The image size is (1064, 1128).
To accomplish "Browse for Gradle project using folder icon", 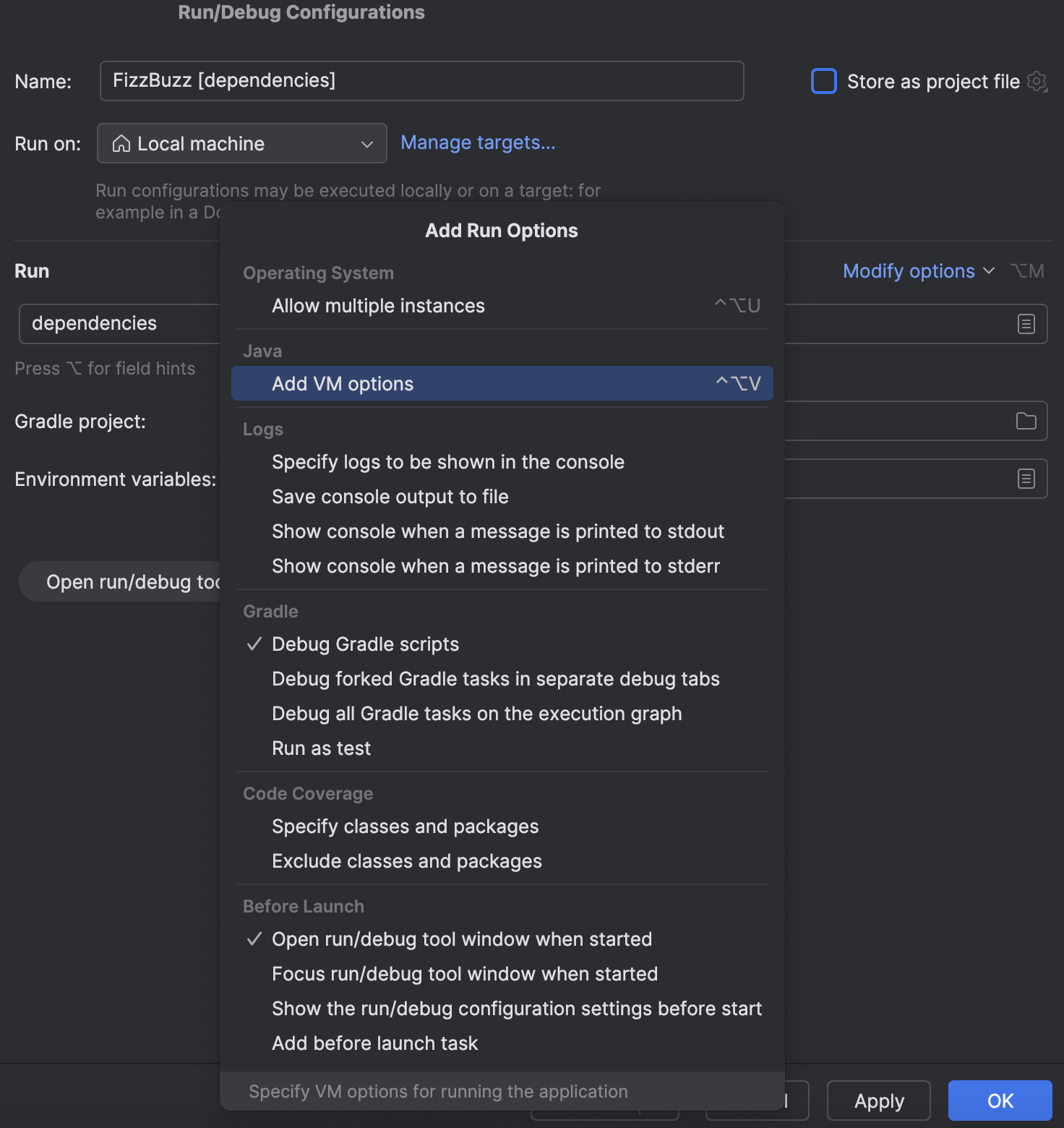I will click(1026, 421).
